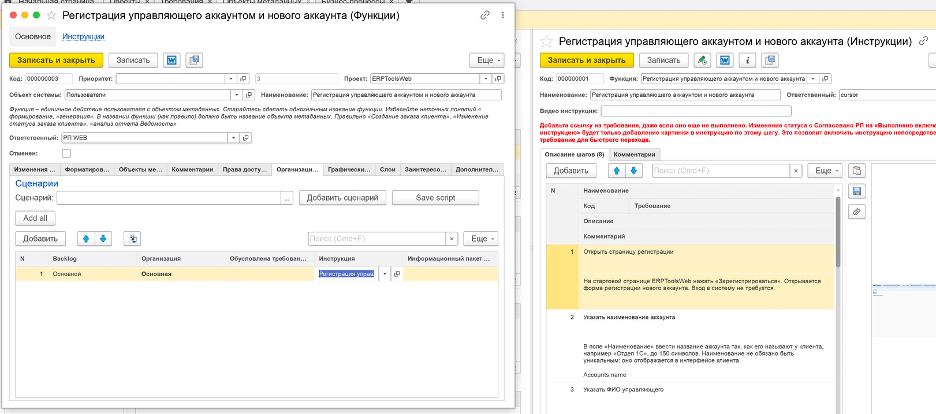Expand the Инструкция cell dropdown
The width and height of the screenshot is (936, 414).
pyautogui.click(x=384, y=274)
